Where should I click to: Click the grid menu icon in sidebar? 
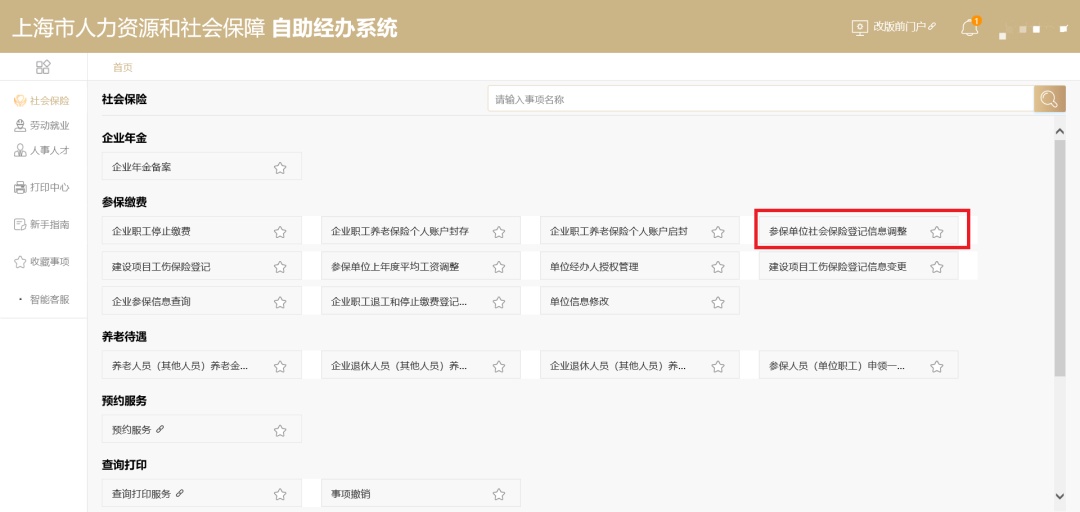click(x=43, y=67)
